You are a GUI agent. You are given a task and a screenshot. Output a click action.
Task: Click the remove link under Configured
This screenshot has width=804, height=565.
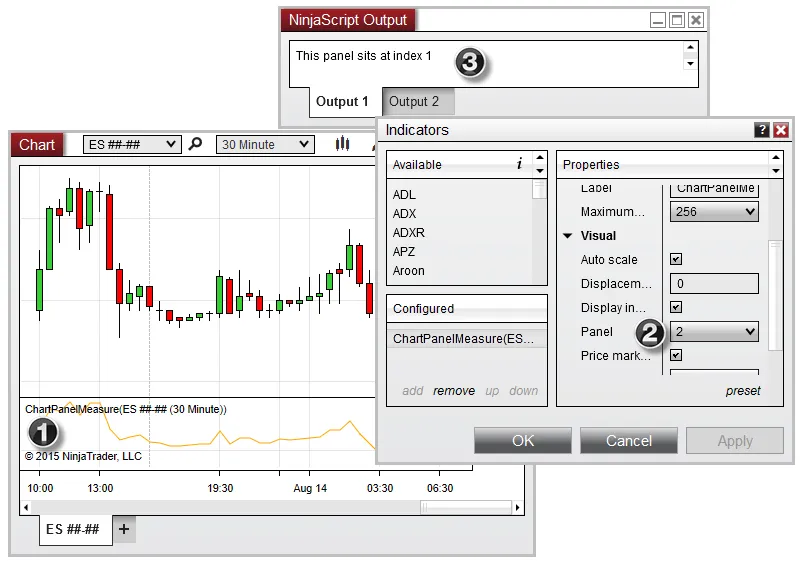click(x=454, y=391)
